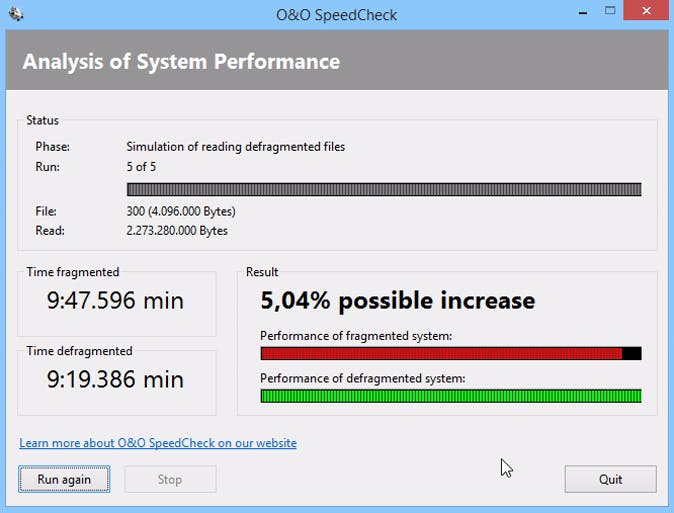Click the O&O SpeedCheck app icon in title bar
674x513 pixels.
click(16, 14)
